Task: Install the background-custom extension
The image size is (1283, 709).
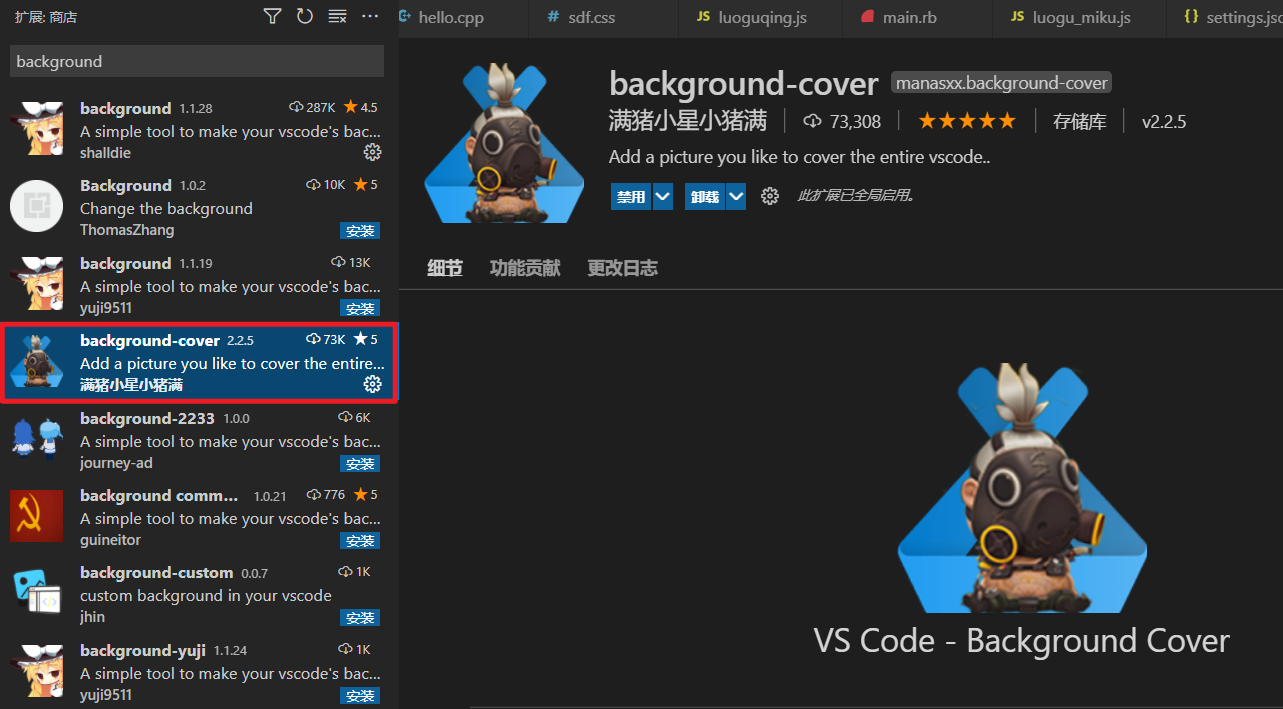Action: click(x=359, y=618)
